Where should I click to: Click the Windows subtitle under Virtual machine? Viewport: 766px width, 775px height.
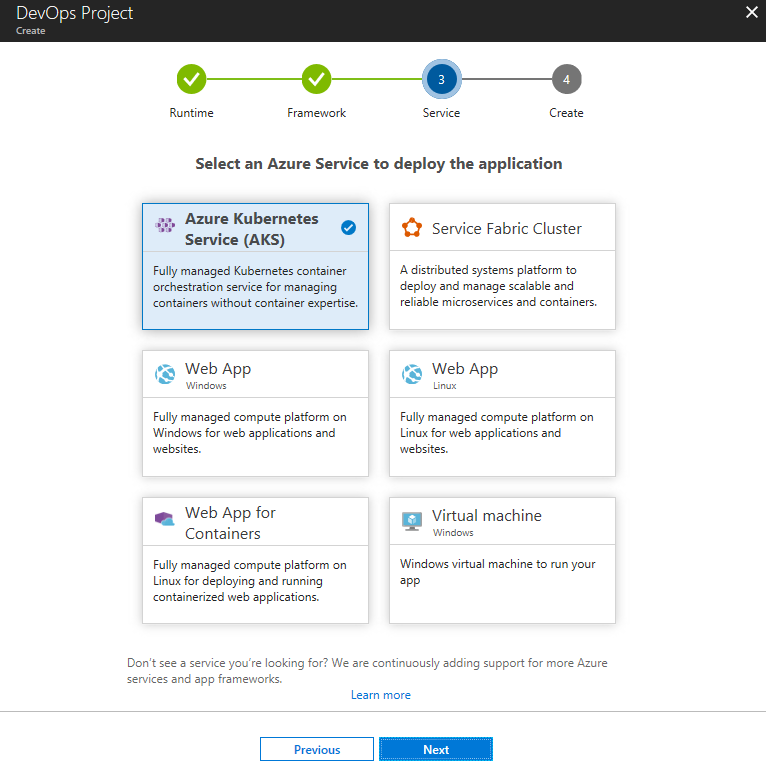click(x=453, y=533)
